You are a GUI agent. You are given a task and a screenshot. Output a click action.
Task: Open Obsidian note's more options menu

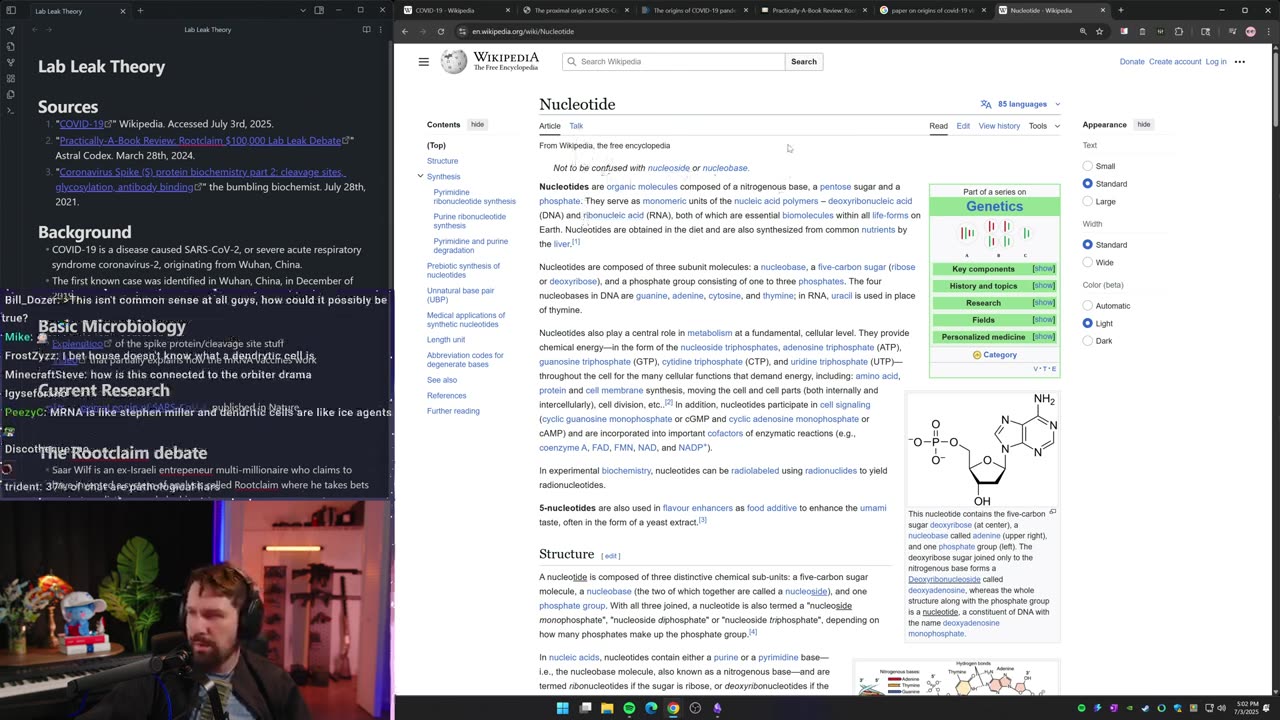tap(381, 30)
